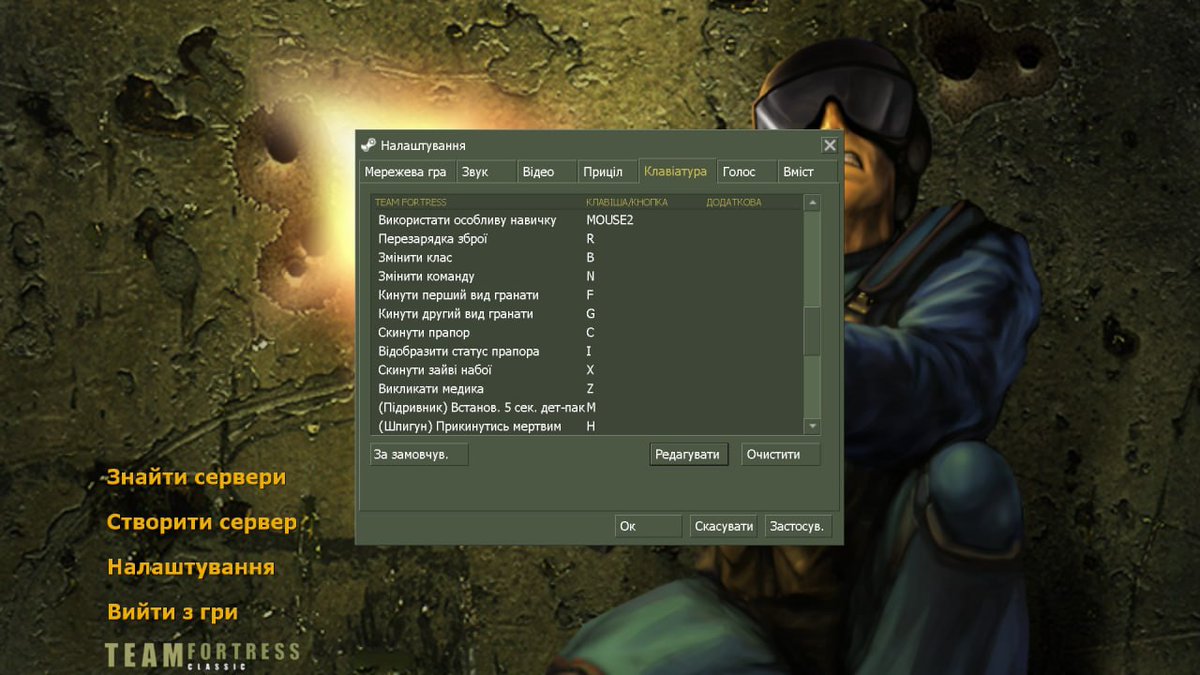The height and width of the screenshot is (675, 1200).
Task: Select the Змінити команду row
Action: pos(587,276)
